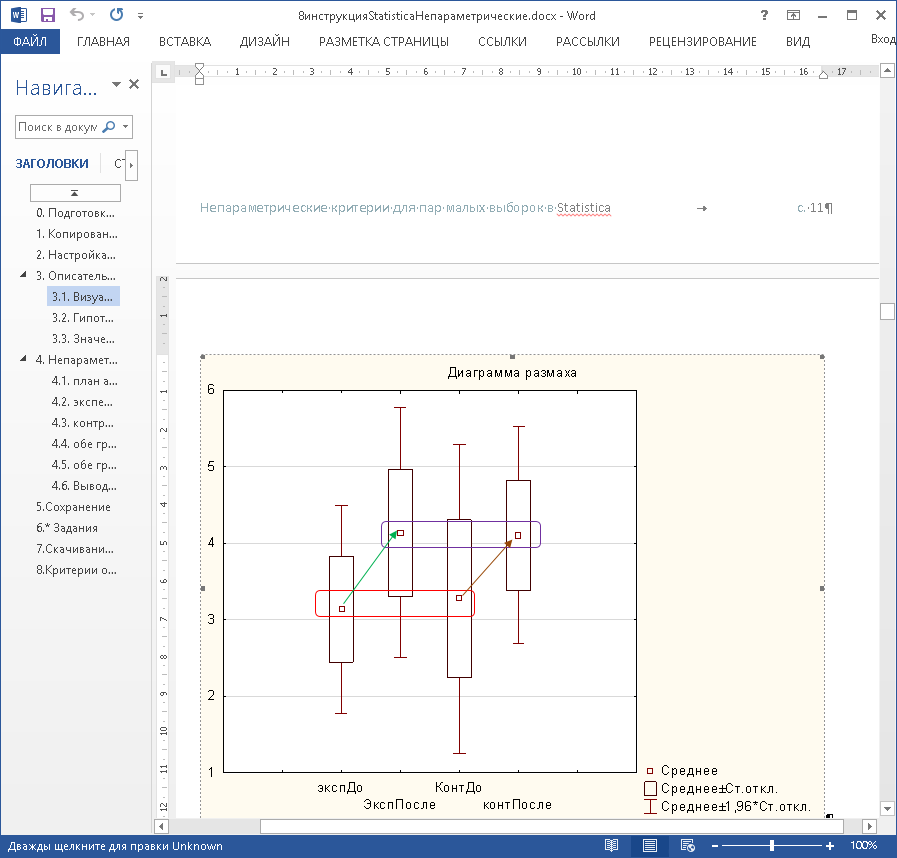The height and width of the screenshot is (858, 897).
Task: Click the search magnifier icon
Action: tap(109, 127)
